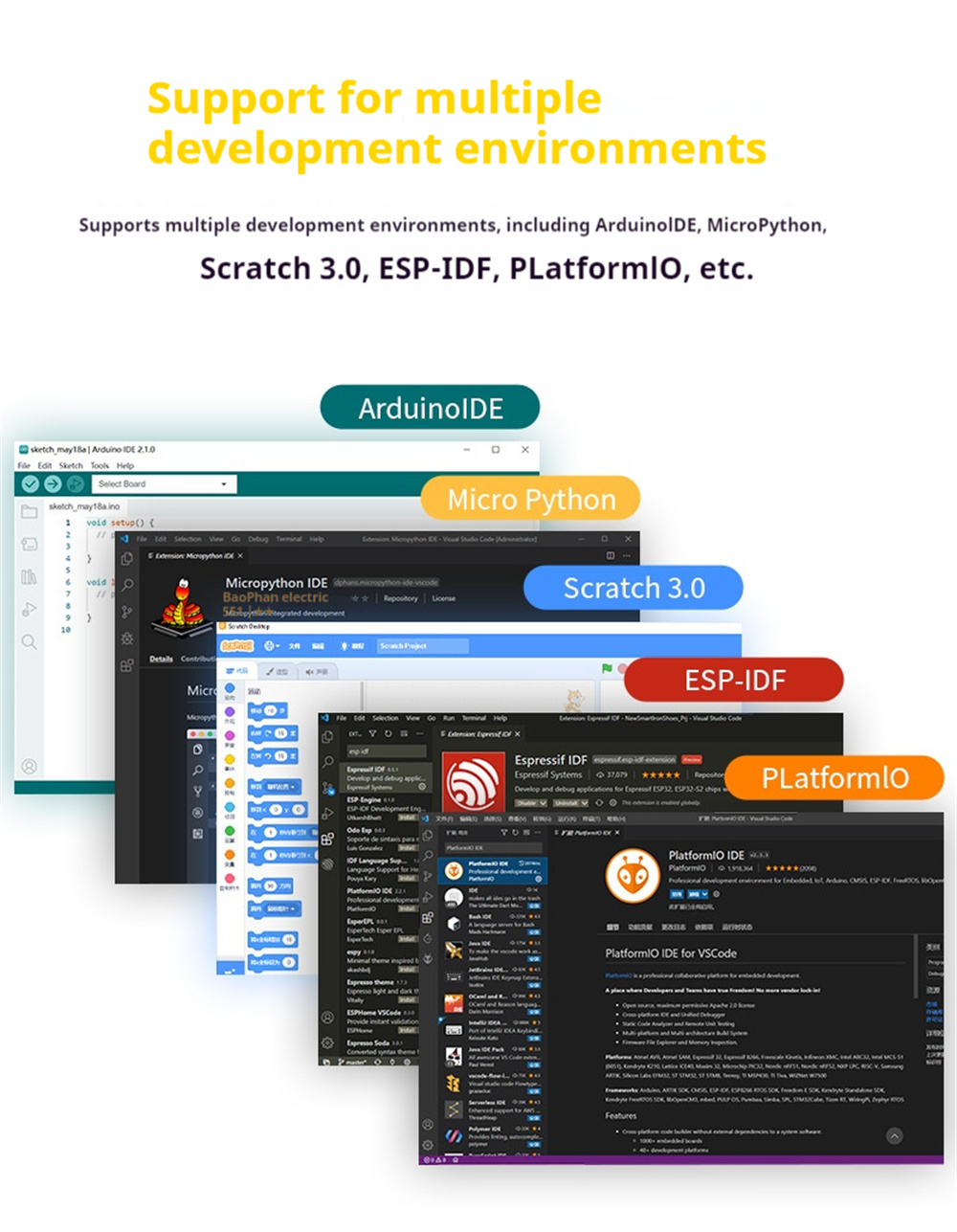The image size is (957, 1232).
Task: Open the Help menu in Arduino IDE
Action: click(125, 466)
